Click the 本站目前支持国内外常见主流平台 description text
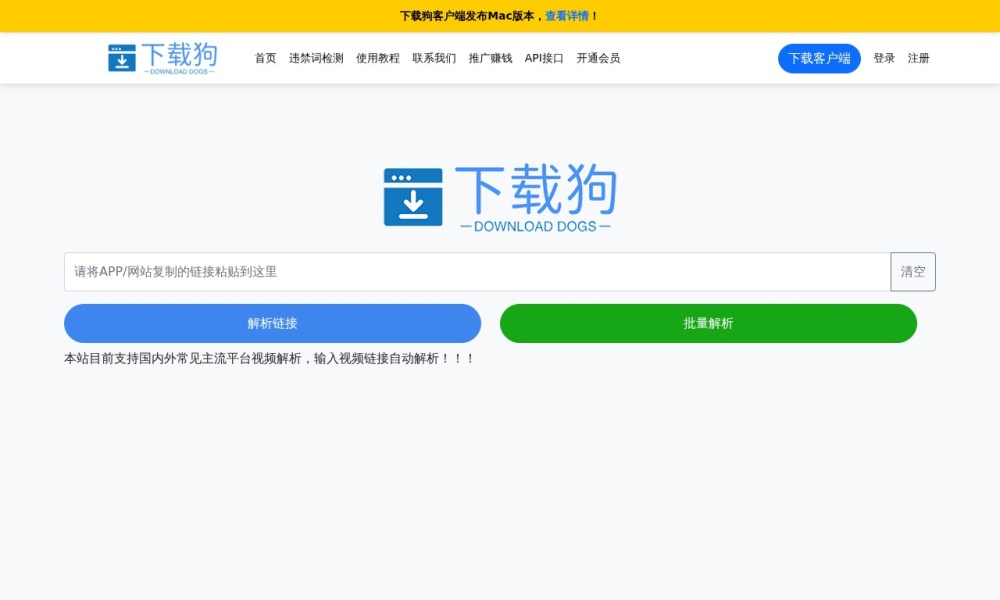The height and width of the screenshot is (600, 1000). [268, 358]
